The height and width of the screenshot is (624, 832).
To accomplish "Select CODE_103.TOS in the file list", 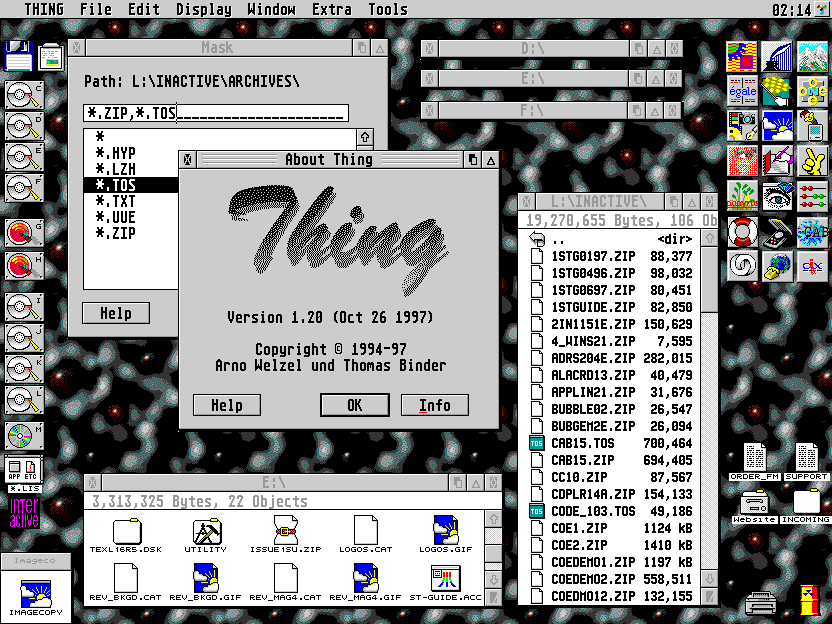I will 611,512.
